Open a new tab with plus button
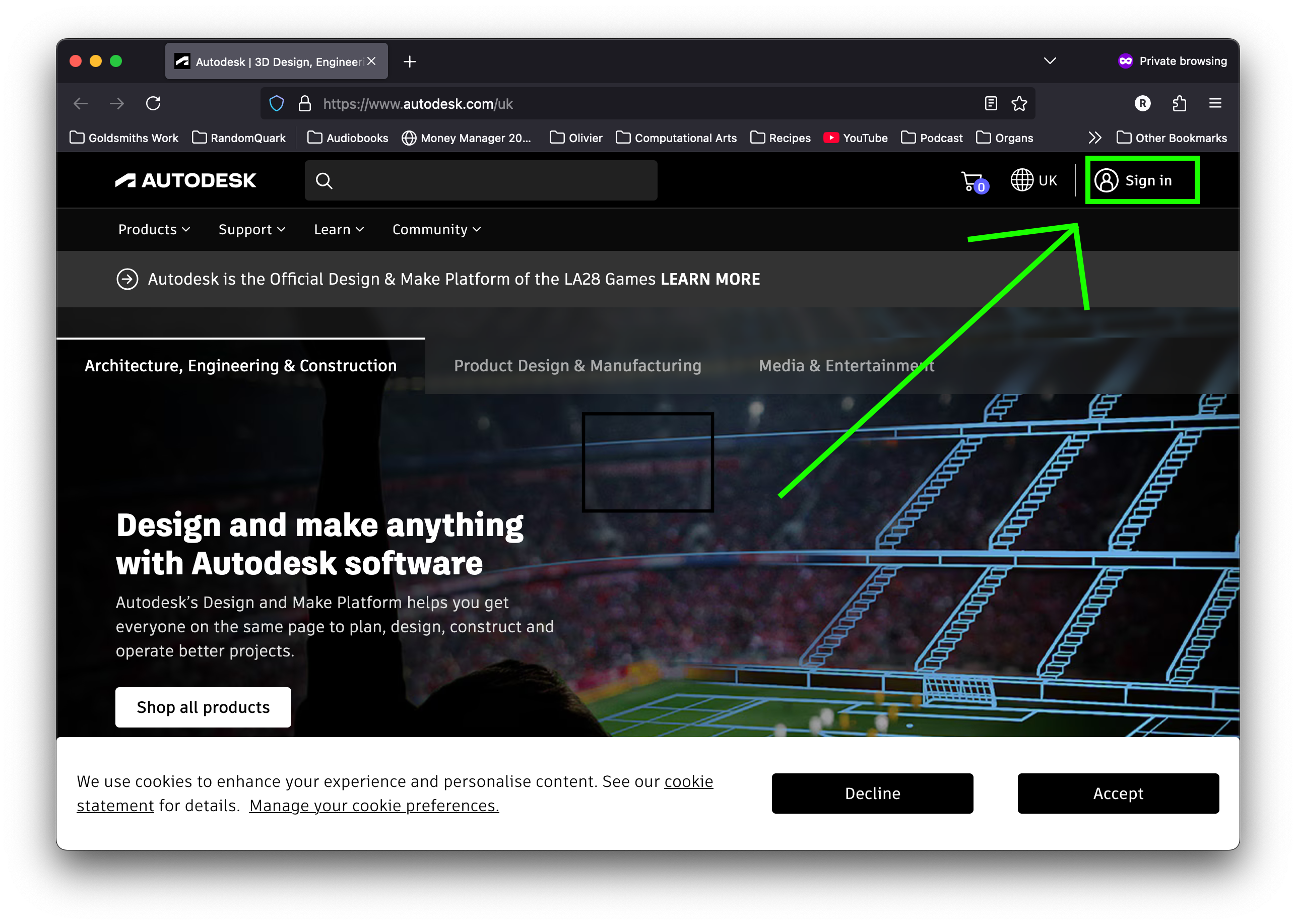This screenshot has width=1296, height=924. click(x=410, y=61)
